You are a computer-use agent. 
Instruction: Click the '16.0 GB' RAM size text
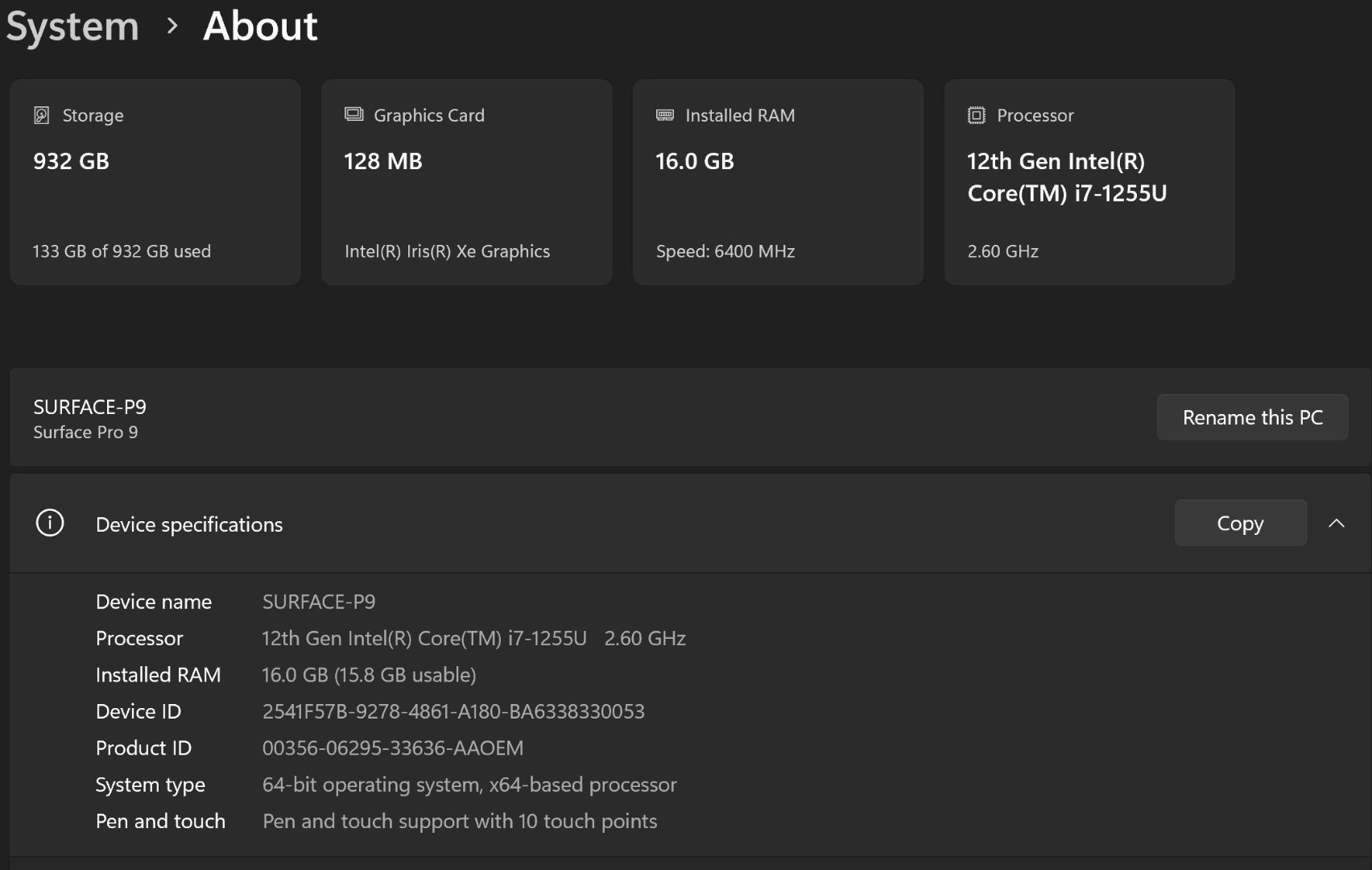tap(695, 161)
